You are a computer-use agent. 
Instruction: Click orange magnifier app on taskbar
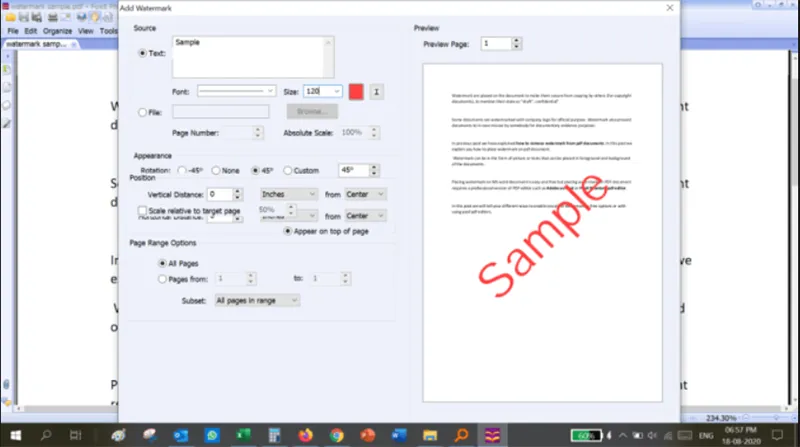(461, 435)
